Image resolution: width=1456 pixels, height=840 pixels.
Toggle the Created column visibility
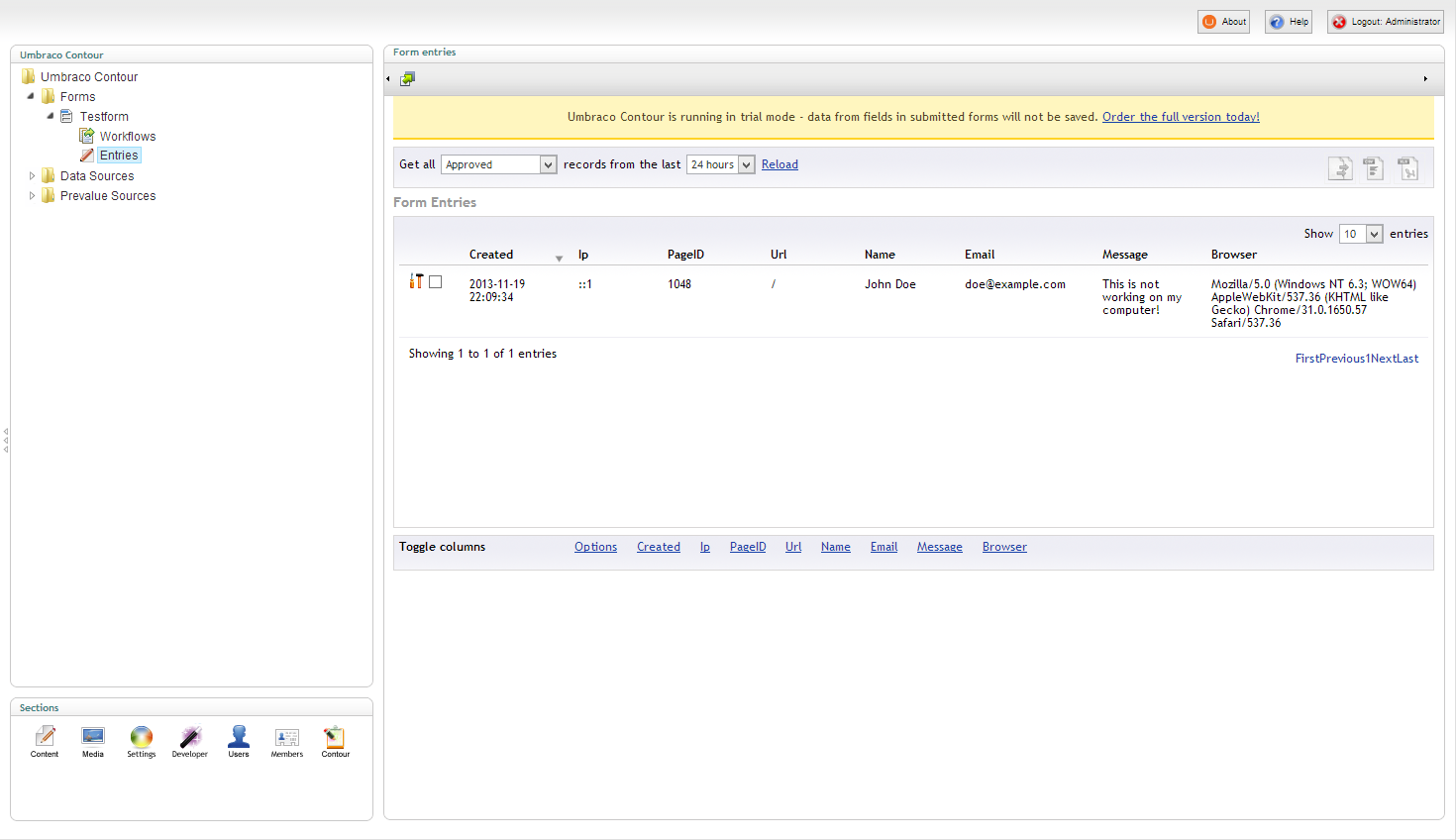(659, 547)
